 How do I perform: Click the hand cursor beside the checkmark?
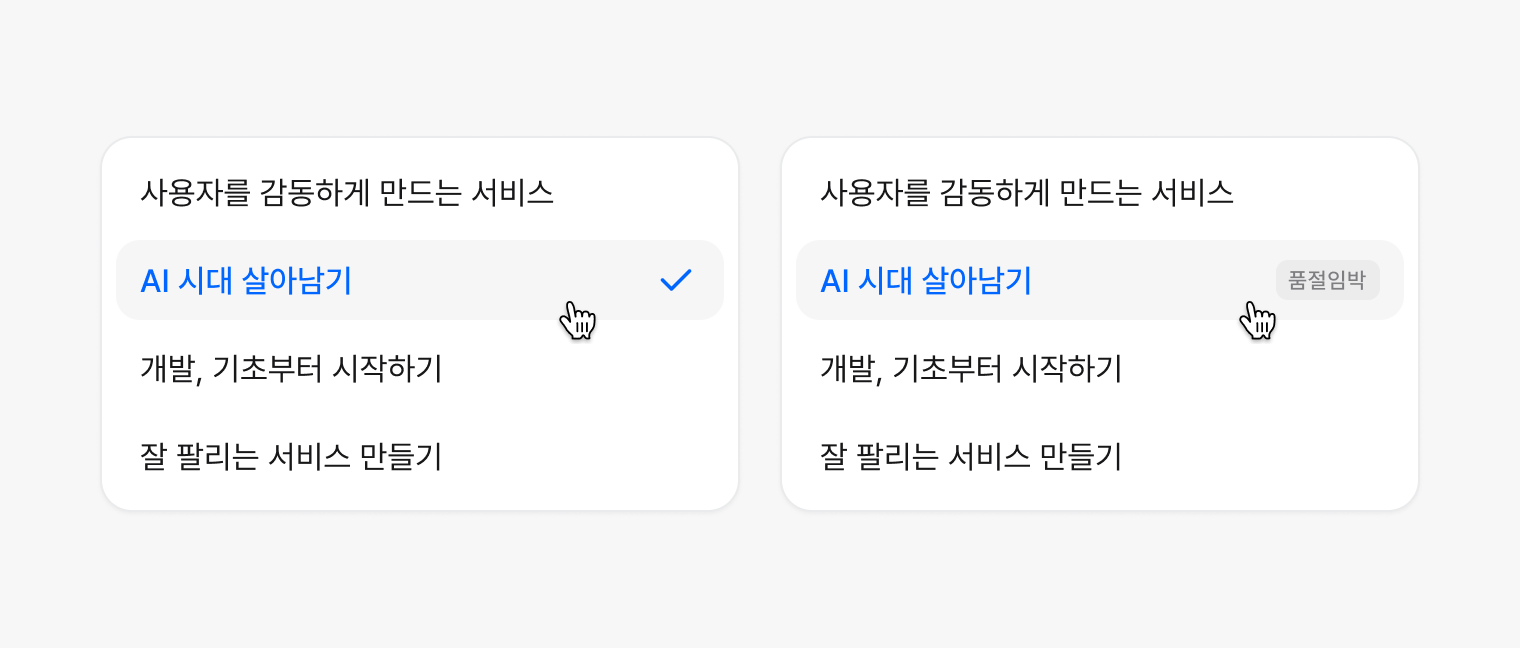click(577, 320)
